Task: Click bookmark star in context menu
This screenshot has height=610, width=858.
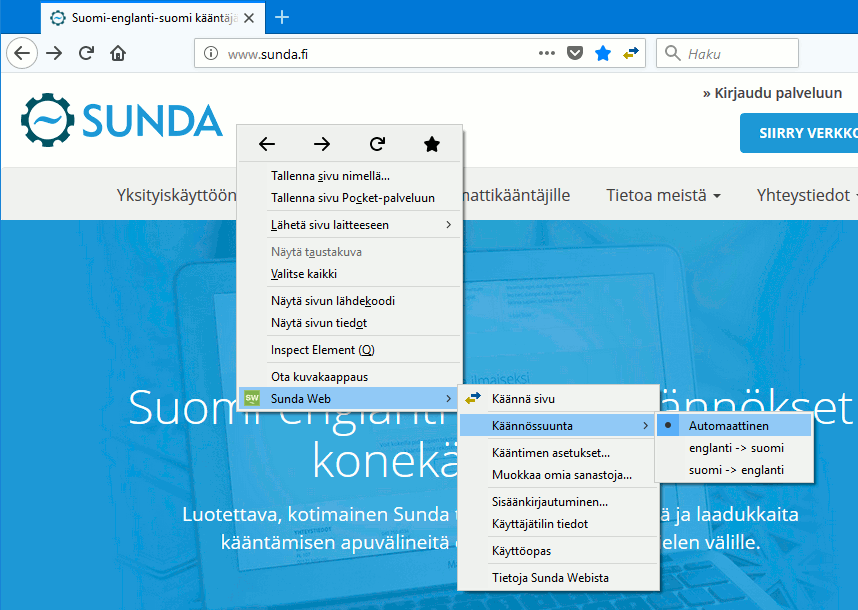Action: [x=432, y=144]
